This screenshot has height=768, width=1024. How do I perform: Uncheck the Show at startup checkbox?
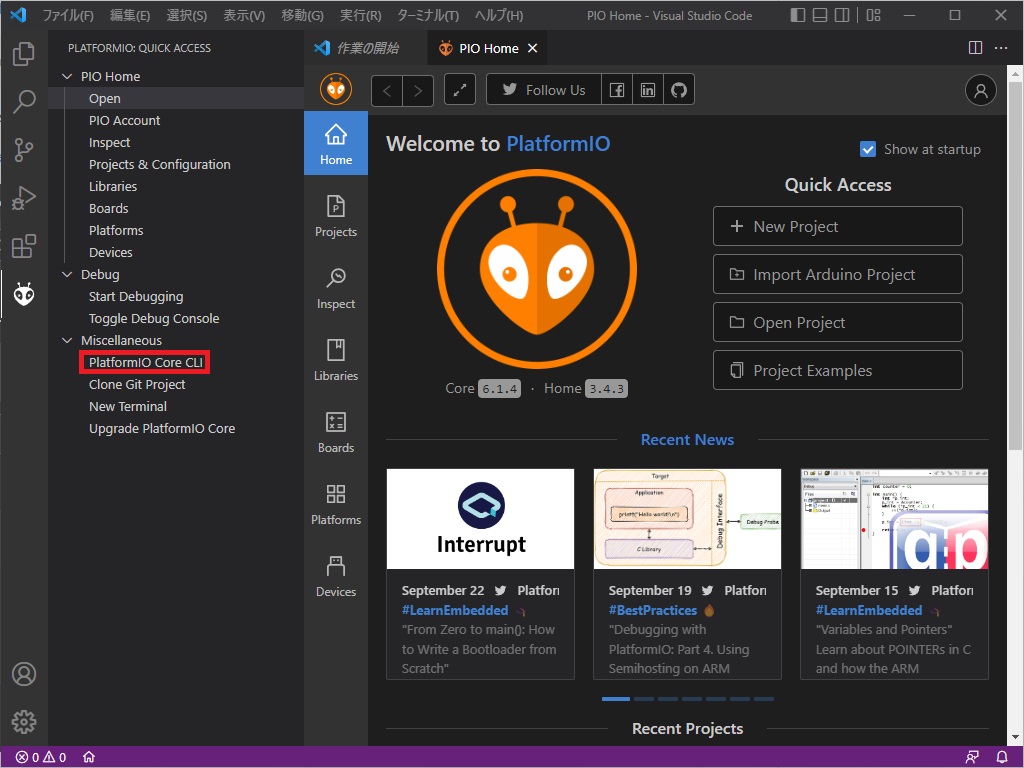coord(868,149)
